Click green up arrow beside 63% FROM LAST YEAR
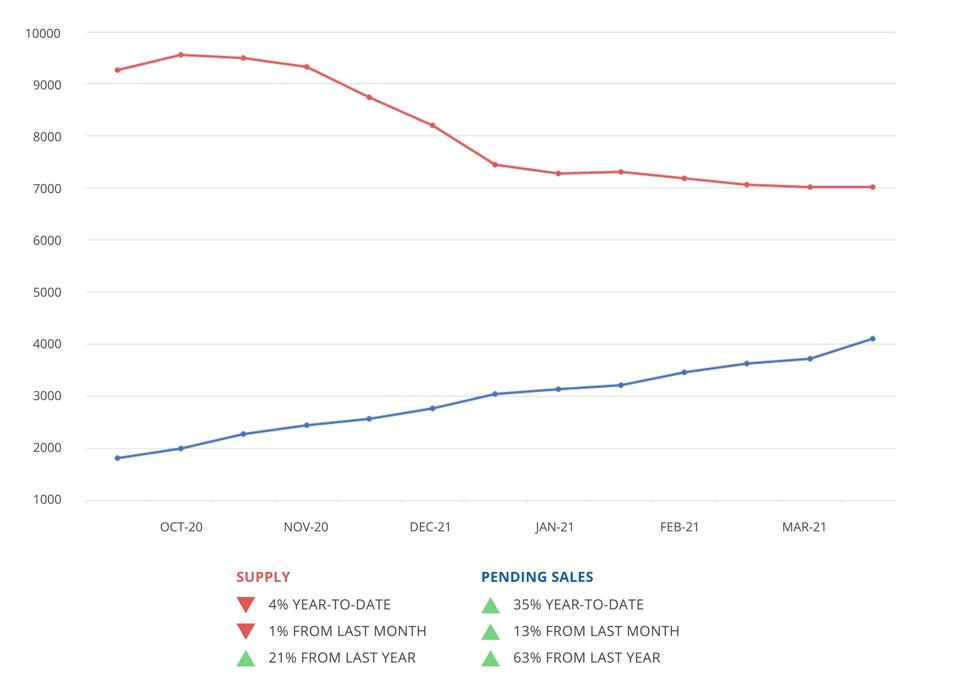The height and width of the screenshot is (697, 958). pos(490,658)
